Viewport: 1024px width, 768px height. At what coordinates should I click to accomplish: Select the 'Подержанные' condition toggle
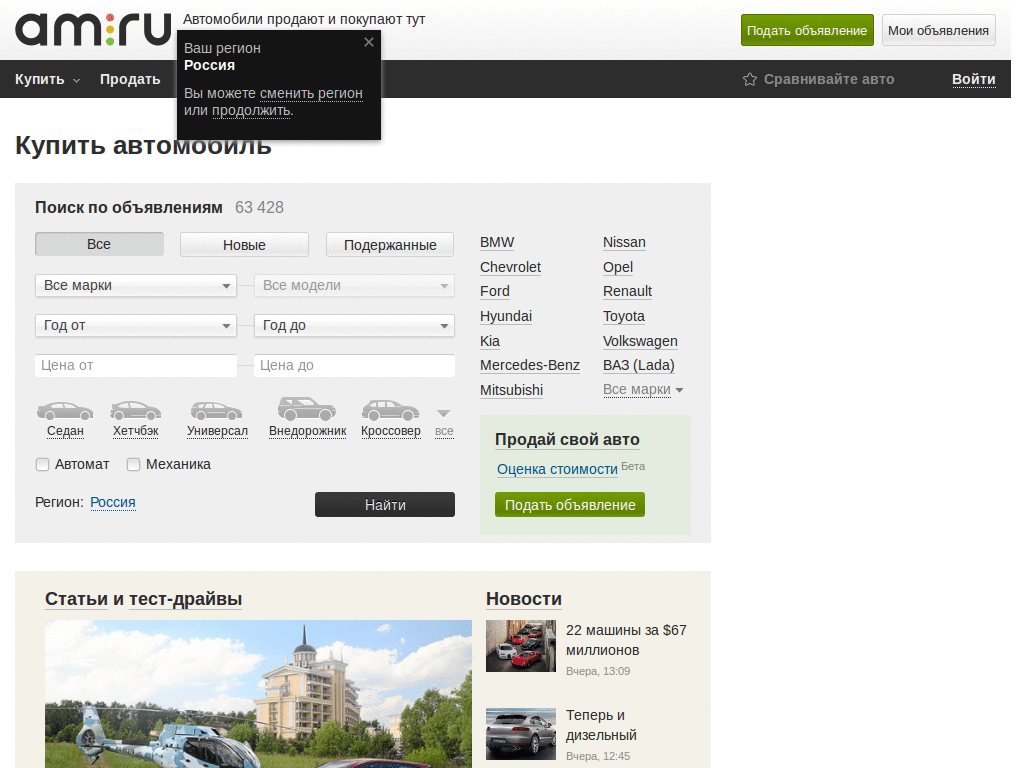[x=390, y=244]
